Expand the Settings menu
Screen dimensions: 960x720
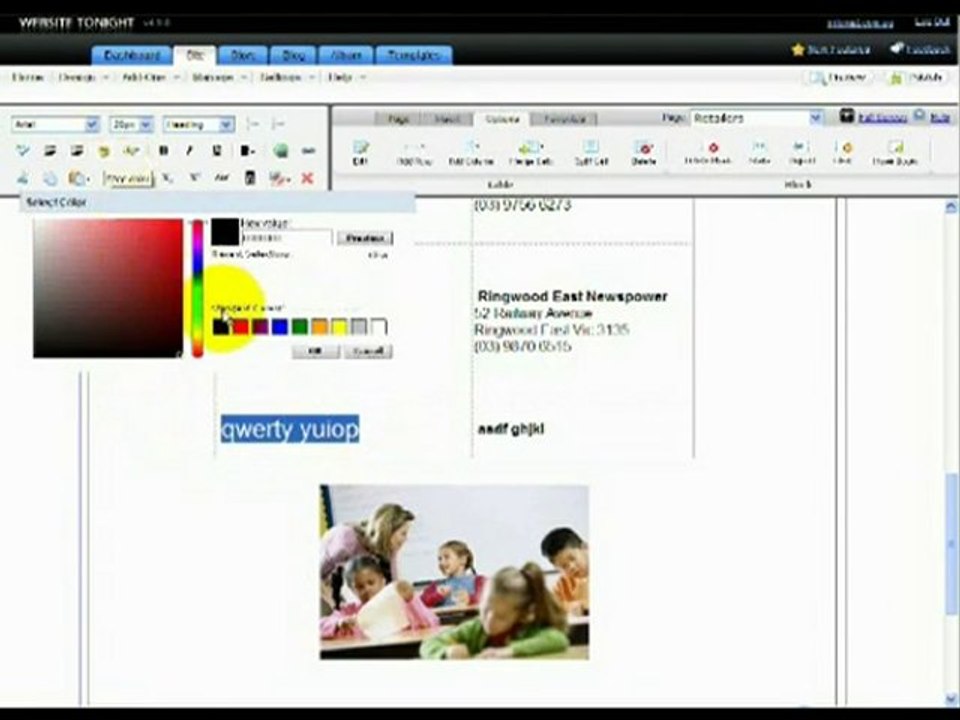[287, 78]
